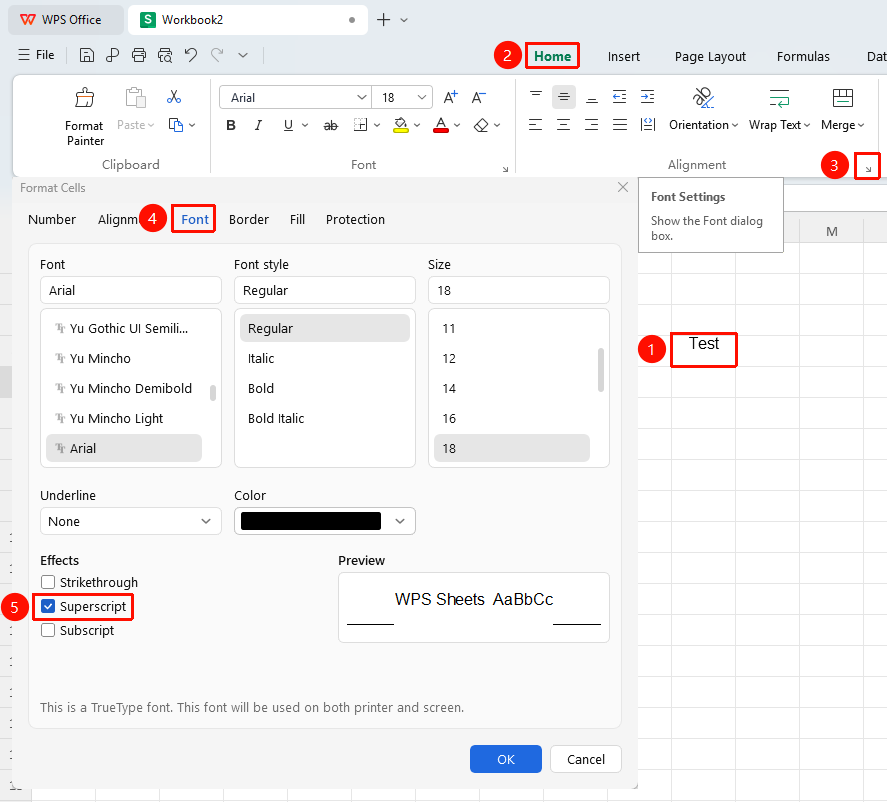Click the Increase Indent icon

point(647,97)
